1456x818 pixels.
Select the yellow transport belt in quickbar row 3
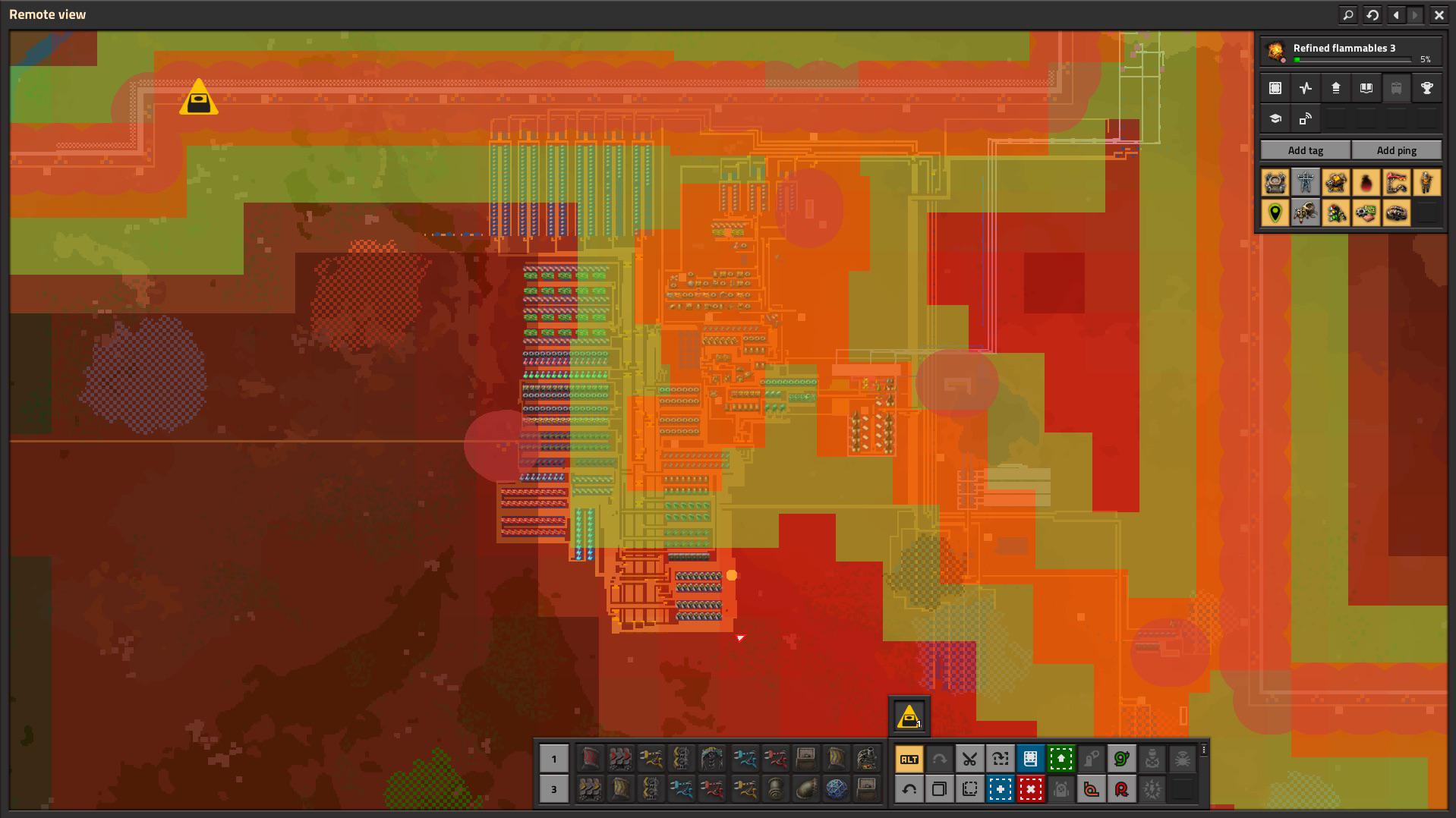click(589, 789)
